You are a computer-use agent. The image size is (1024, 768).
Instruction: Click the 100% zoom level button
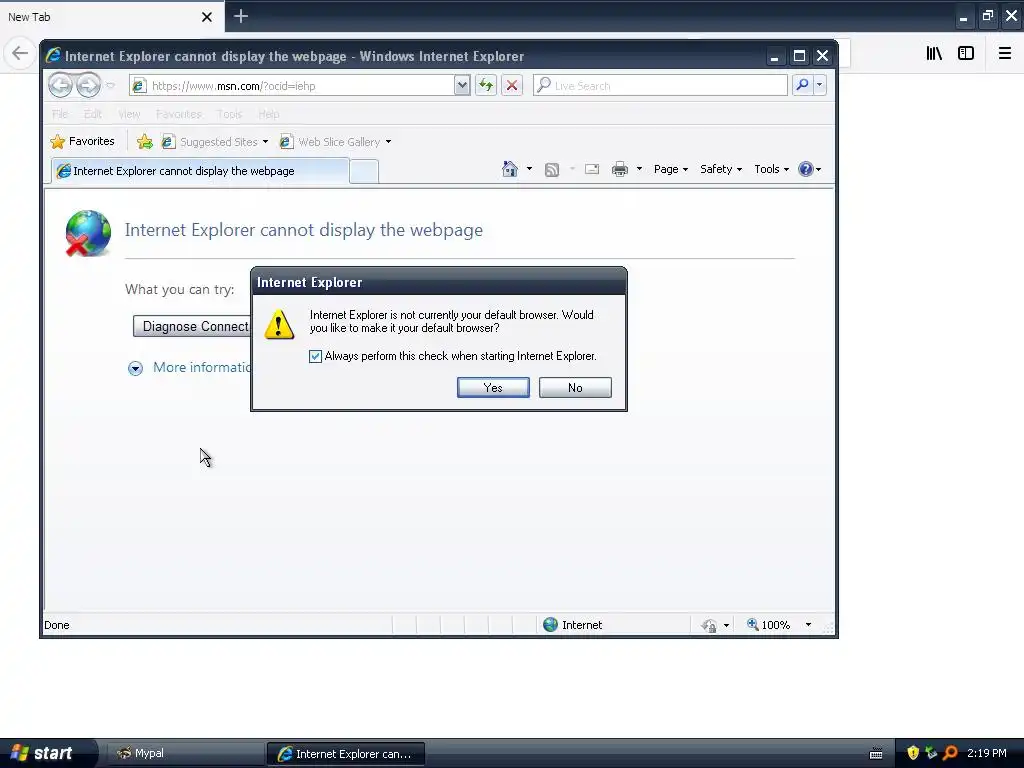[x=769, y=625]
